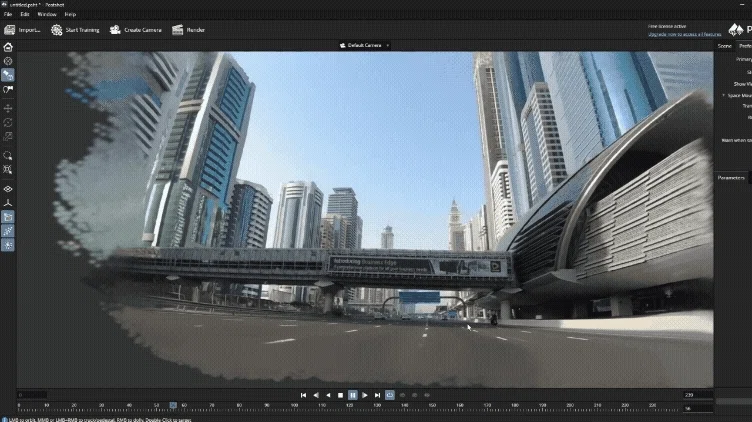
Task: Click the Render toolbar button
Action: (188, 30)
